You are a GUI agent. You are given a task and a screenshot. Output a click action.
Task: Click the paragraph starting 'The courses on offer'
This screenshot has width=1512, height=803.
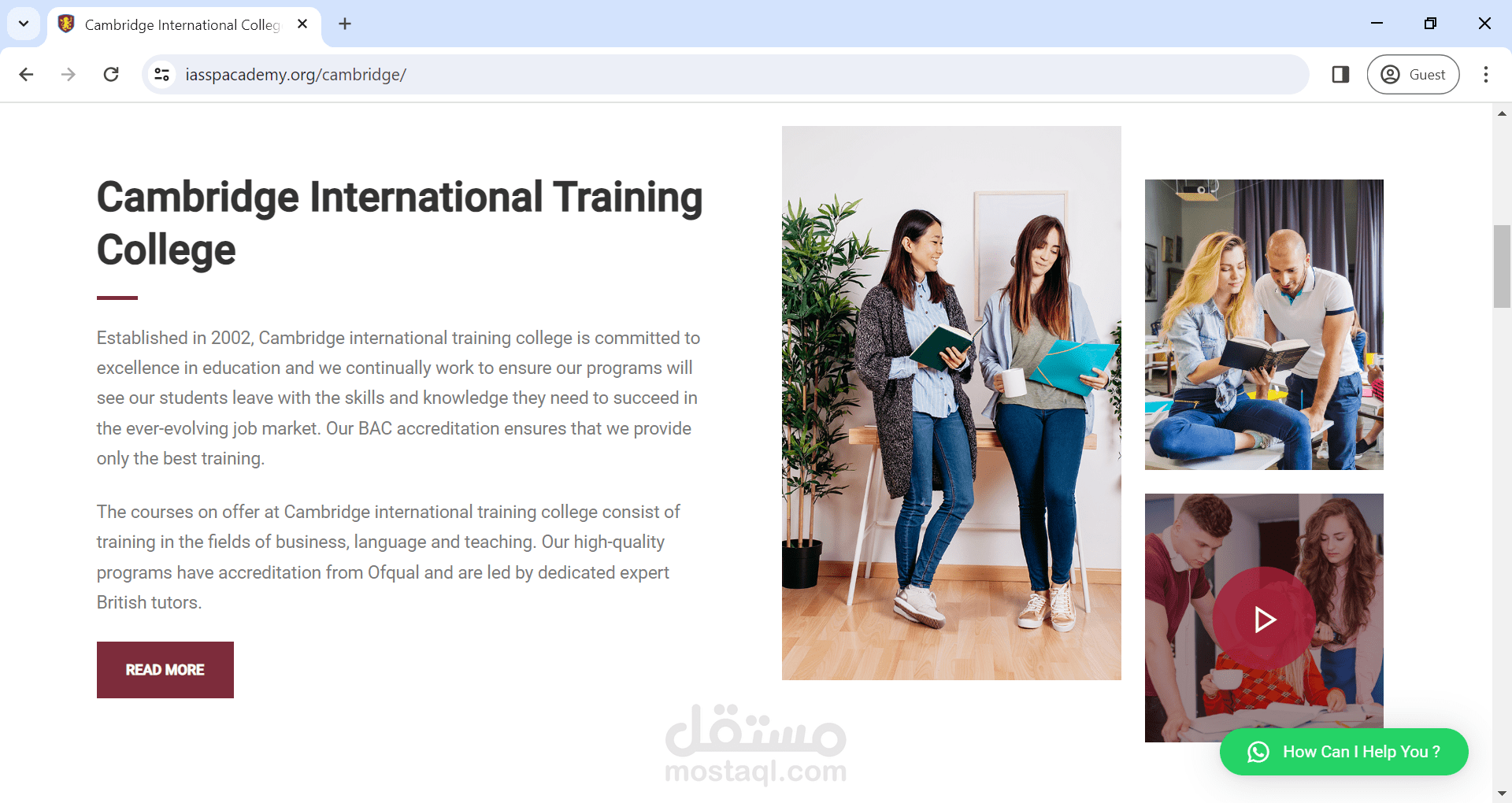point(388,557)
